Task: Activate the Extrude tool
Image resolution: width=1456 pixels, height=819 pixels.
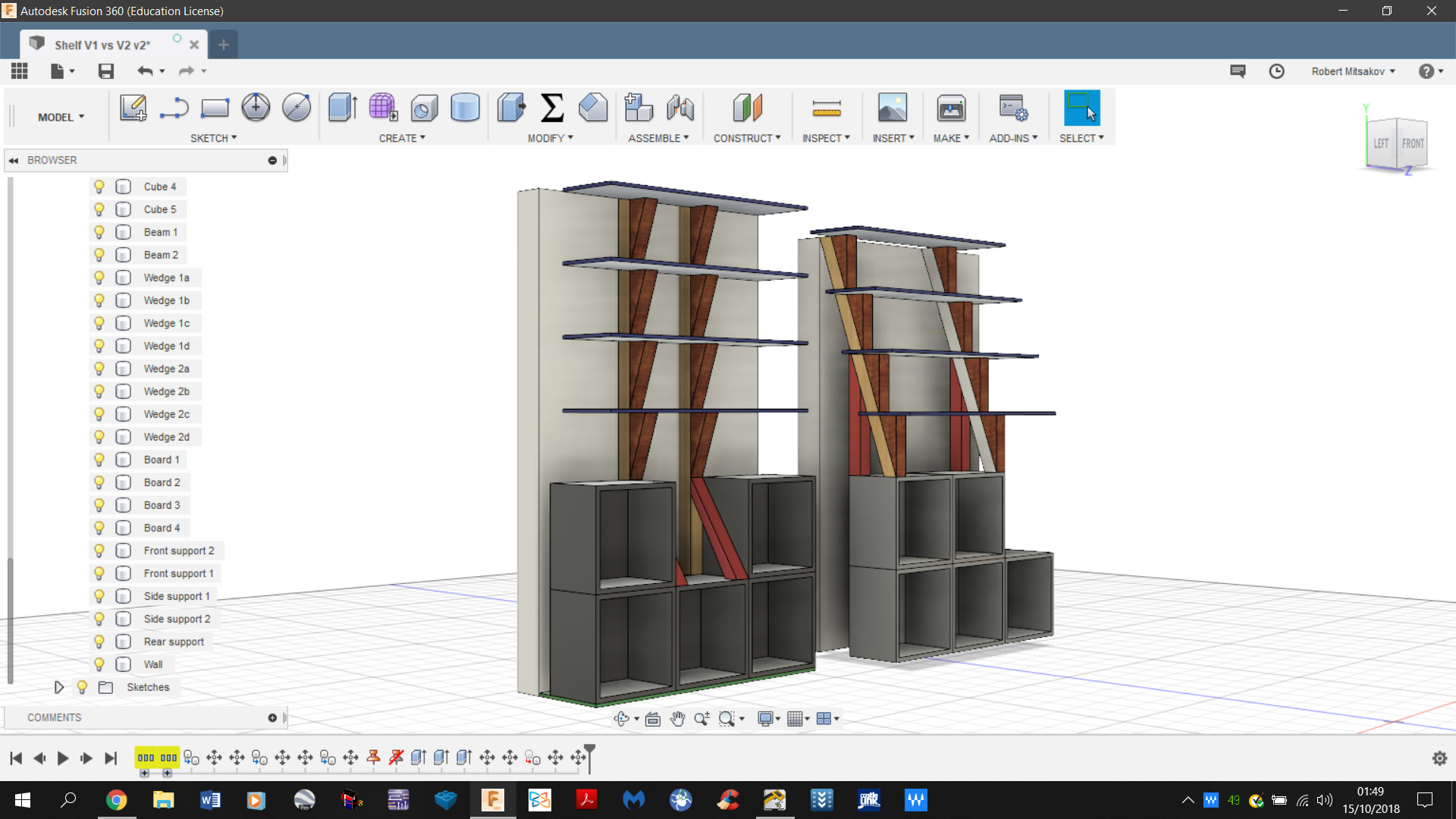Action: (x=343, y=108)
